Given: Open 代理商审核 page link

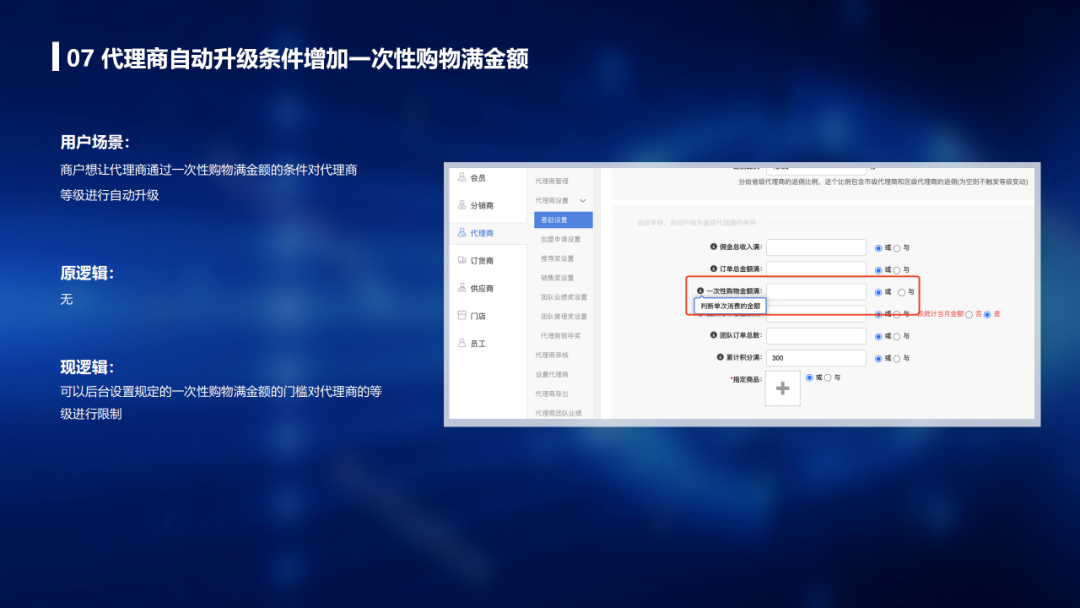Looking at the screenshot, I should coord(551,355).
